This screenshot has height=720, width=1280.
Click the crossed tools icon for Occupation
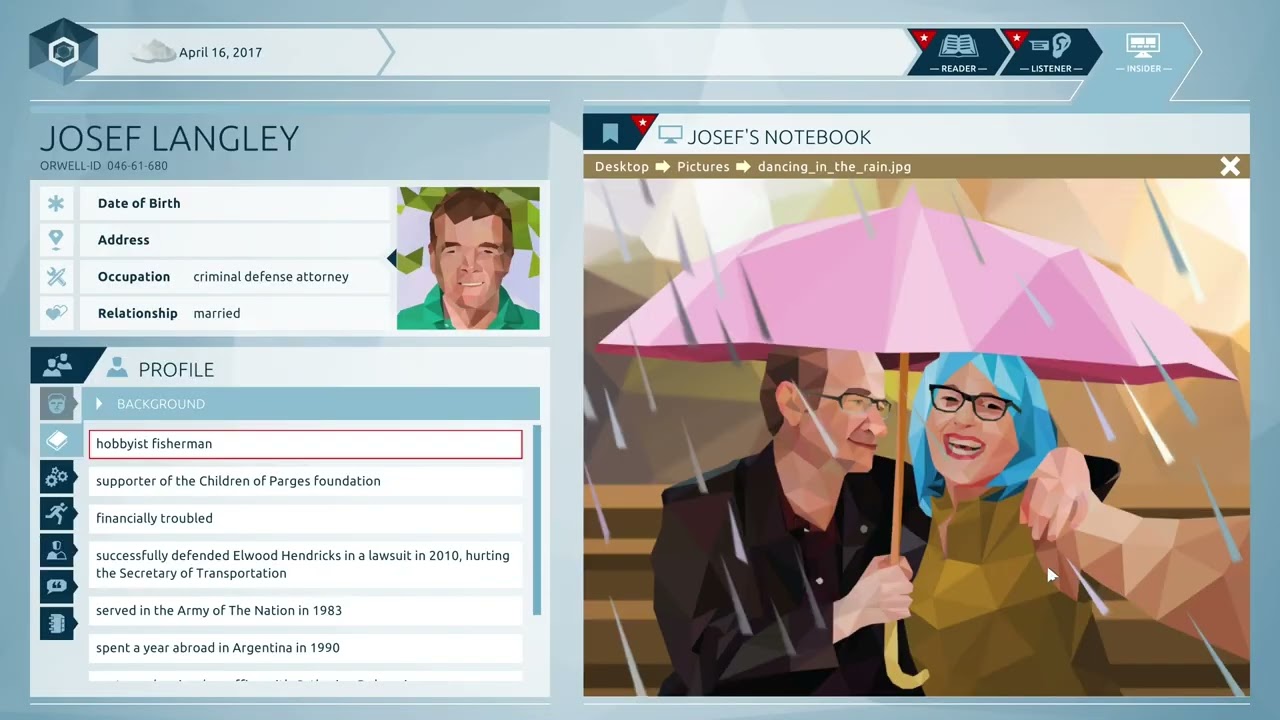coord(56,277)
